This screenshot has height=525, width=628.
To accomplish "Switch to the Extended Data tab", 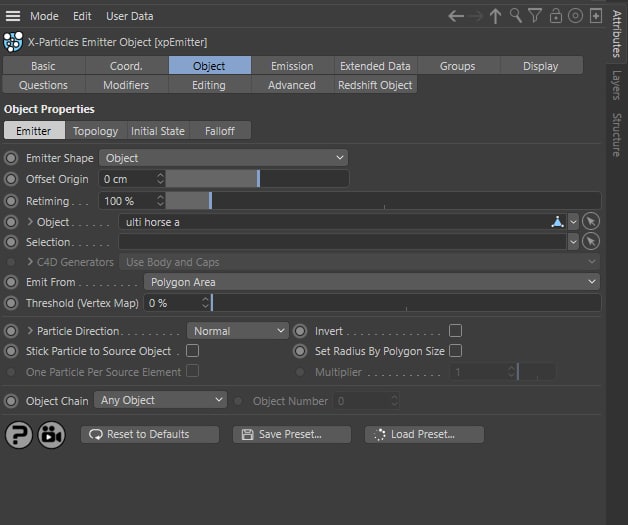I will coord(375,66).
